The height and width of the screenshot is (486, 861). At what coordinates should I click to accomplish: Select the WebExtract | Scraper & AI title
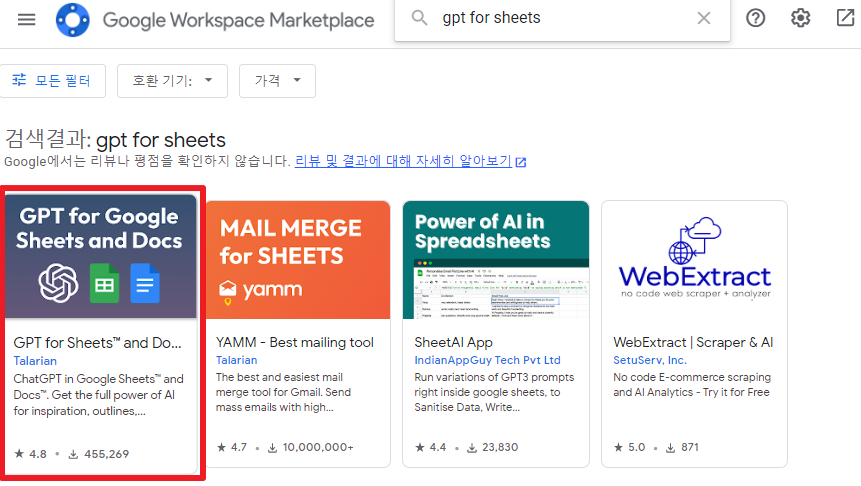[x=693, y=342]
